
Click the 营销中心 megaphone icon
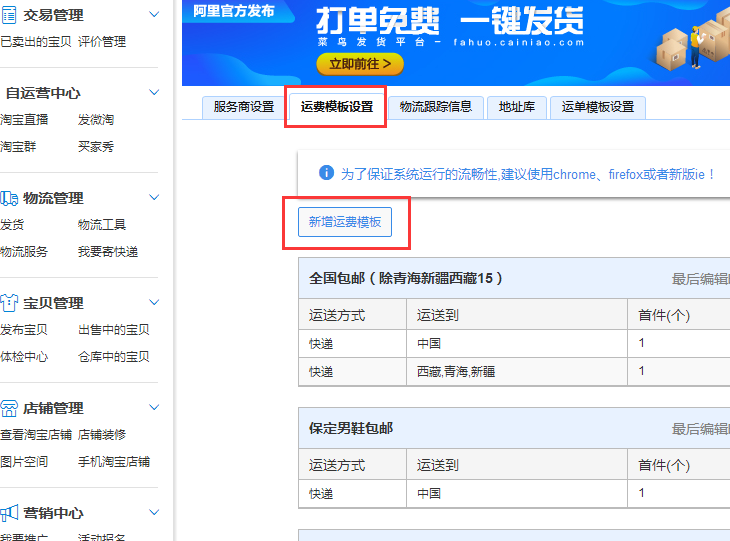(9, 513)
